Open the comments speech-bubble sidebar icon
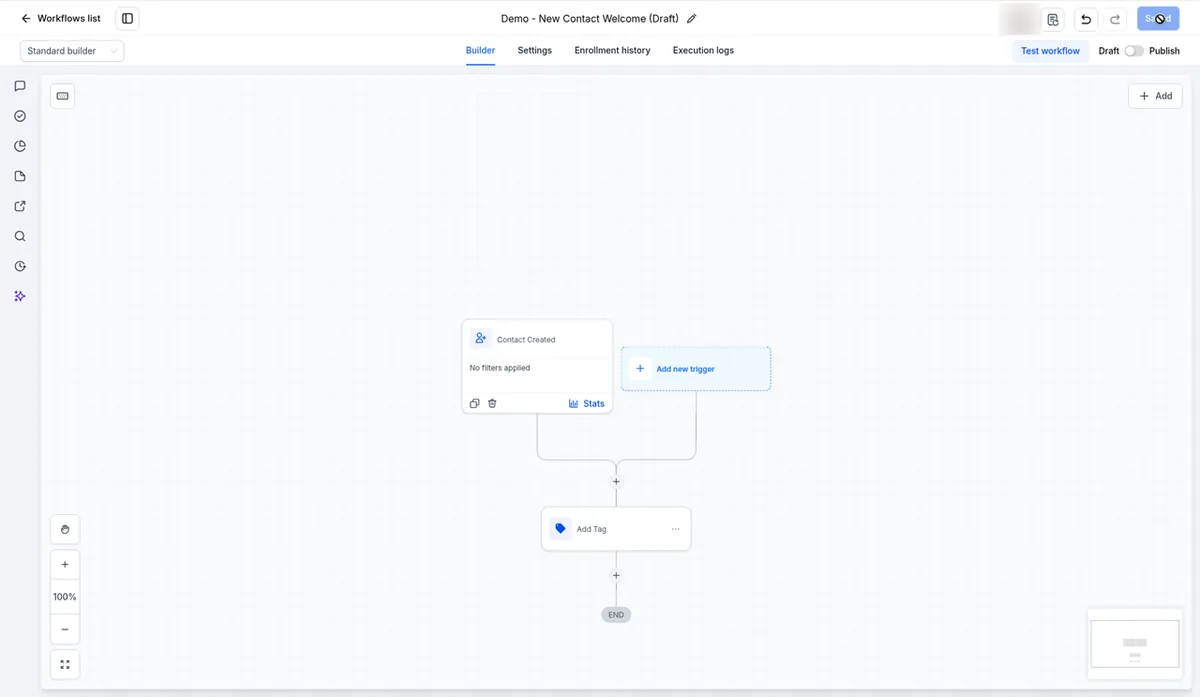Screen dimensions: 1200x697 tap(20, 86)
